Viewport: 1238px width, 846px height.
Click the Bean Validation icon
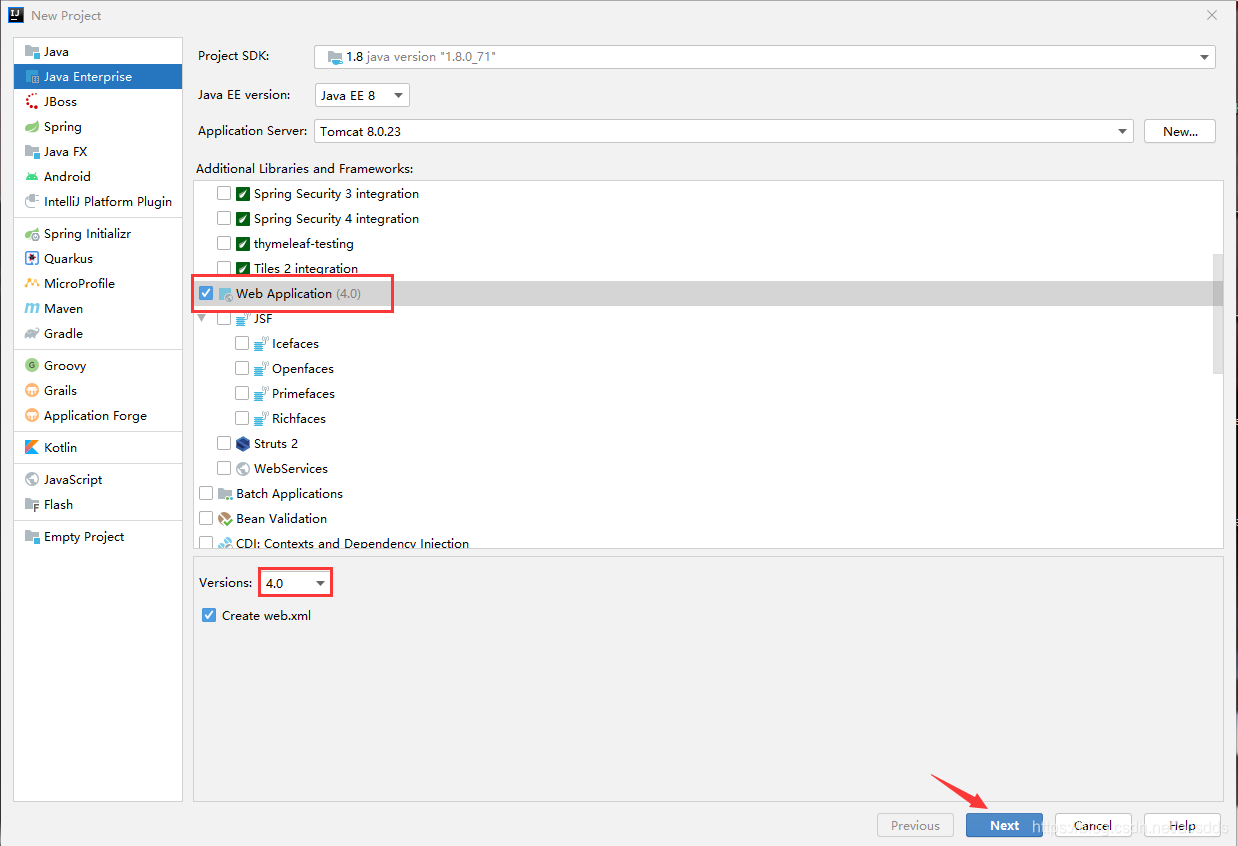pyautogui.click(x=225, y=518)
